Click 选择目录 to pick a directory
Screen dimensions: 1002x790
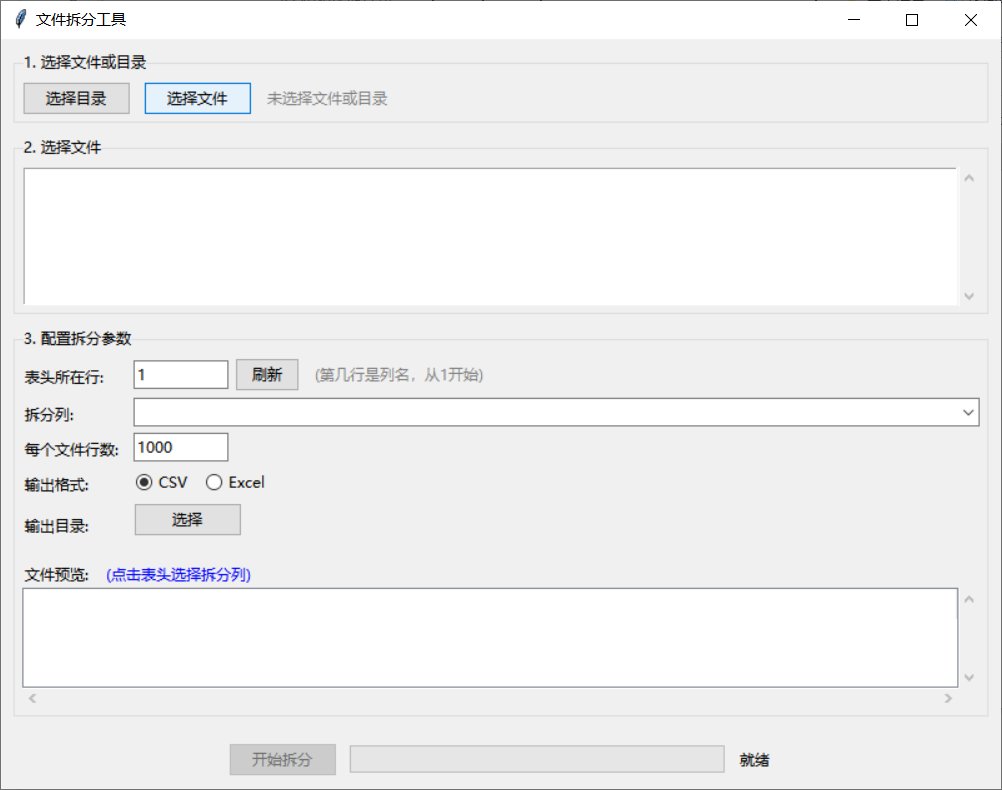(x=76, y=98)
